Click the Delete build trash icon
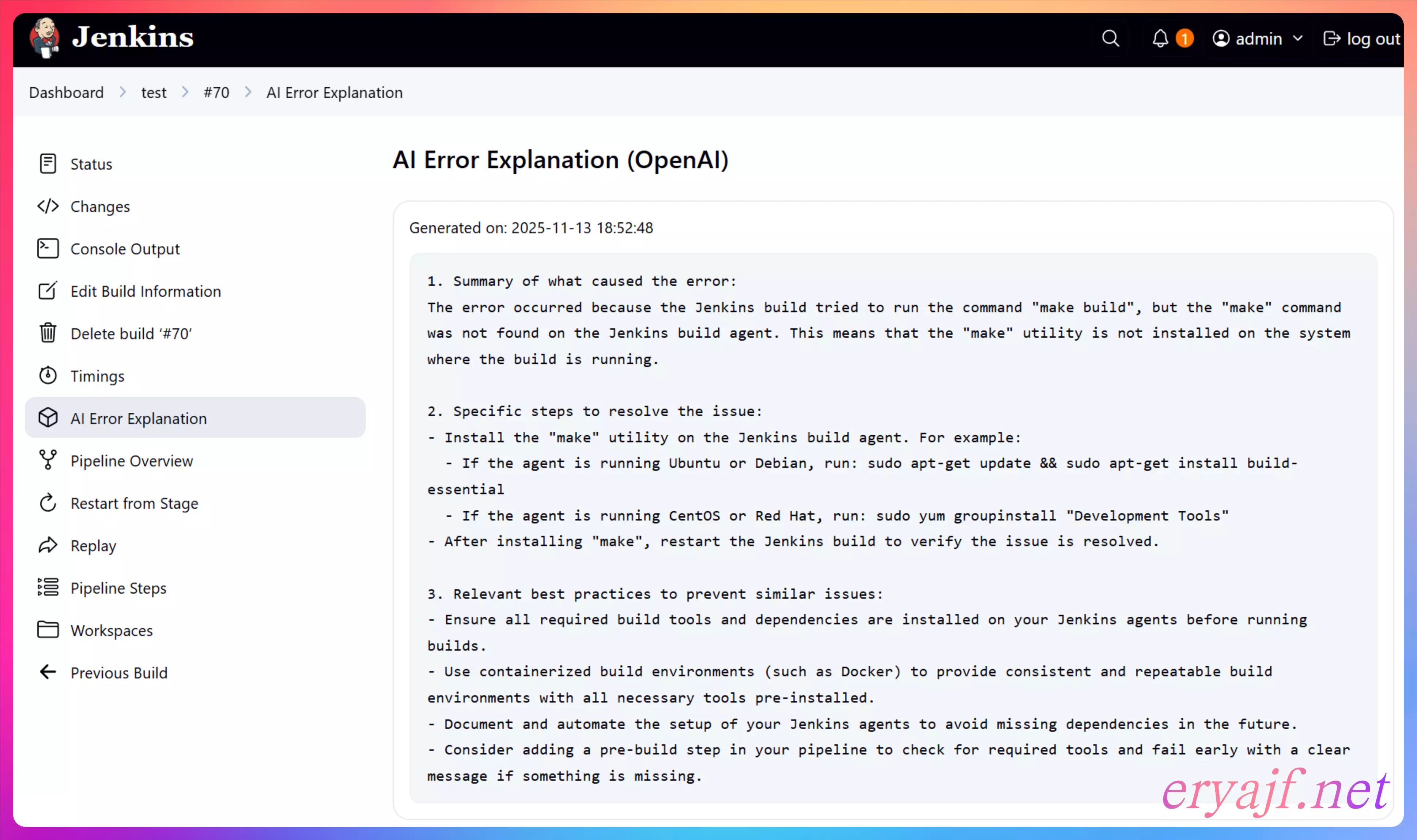The height and width of the screenshot is (840, 1417). tap(48, 333)
